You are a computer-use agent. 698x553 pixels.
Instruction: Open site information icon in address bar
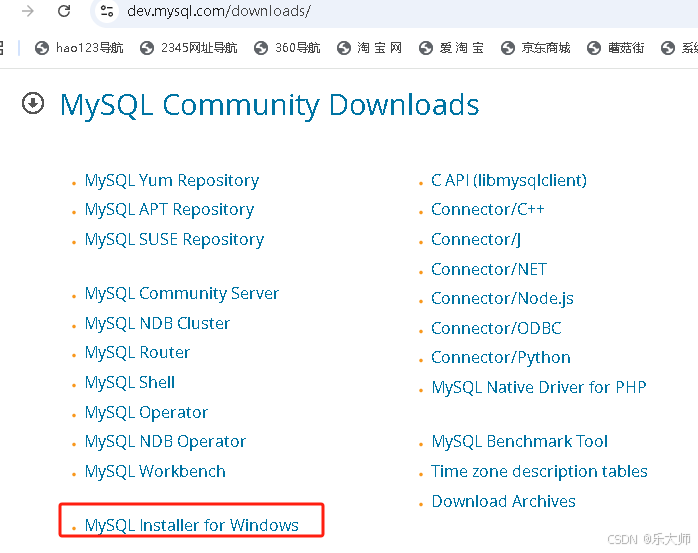point(107,11)
